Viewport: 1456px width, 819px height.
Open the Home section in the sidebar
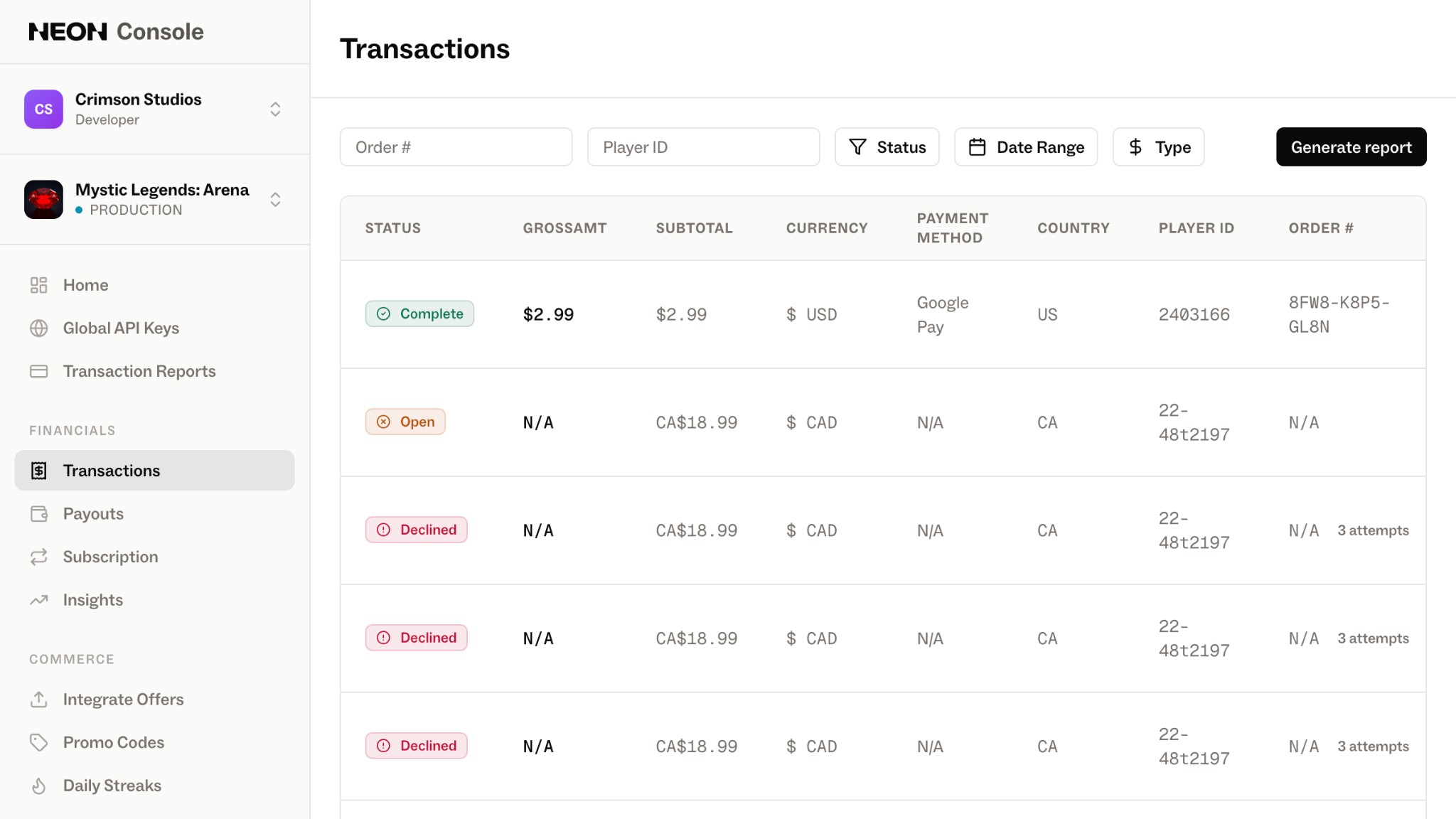pos(85,284)
